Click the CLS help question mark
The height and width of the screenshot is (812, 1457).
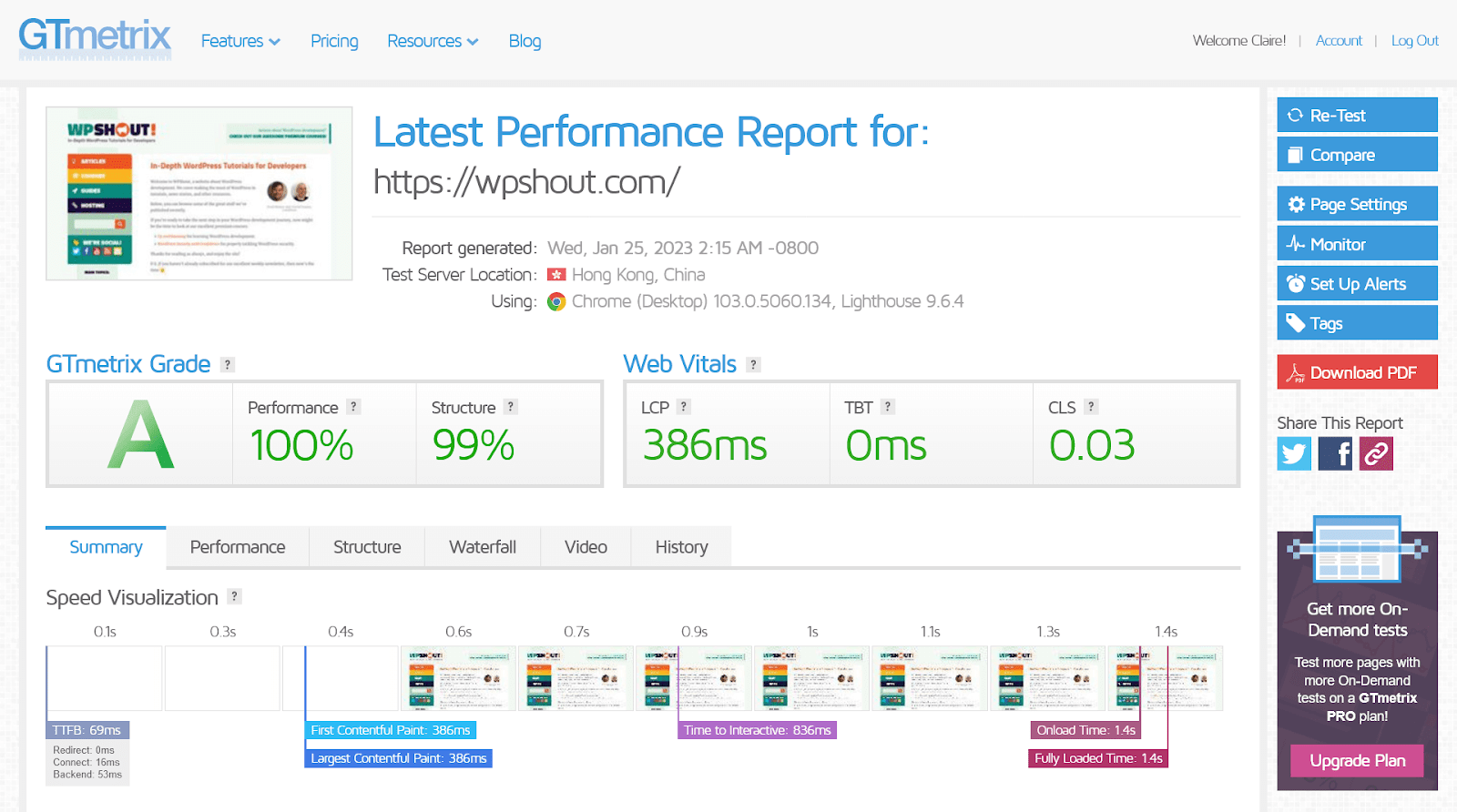click(1091, 407)
